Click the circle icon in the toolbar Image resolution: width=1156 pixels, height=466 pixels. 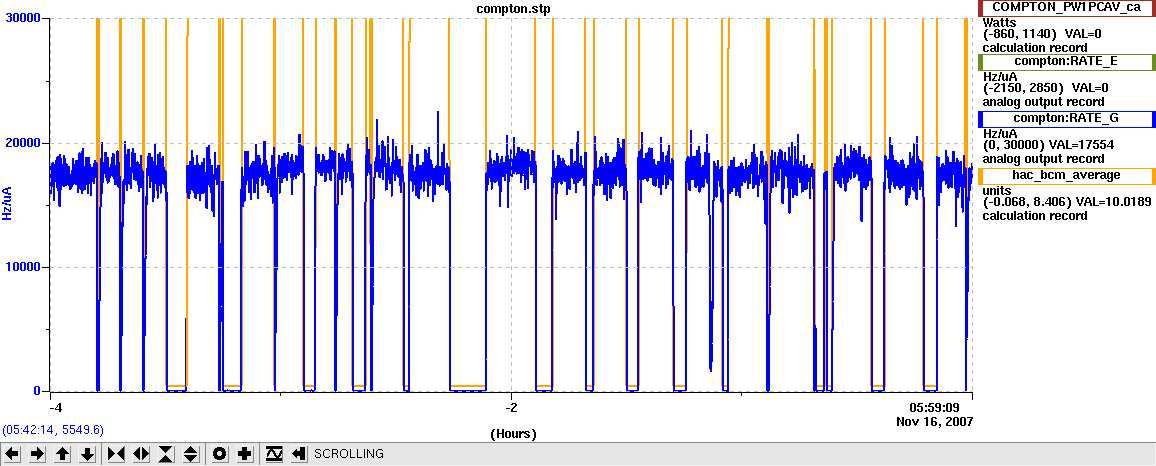tap(220, 453)
